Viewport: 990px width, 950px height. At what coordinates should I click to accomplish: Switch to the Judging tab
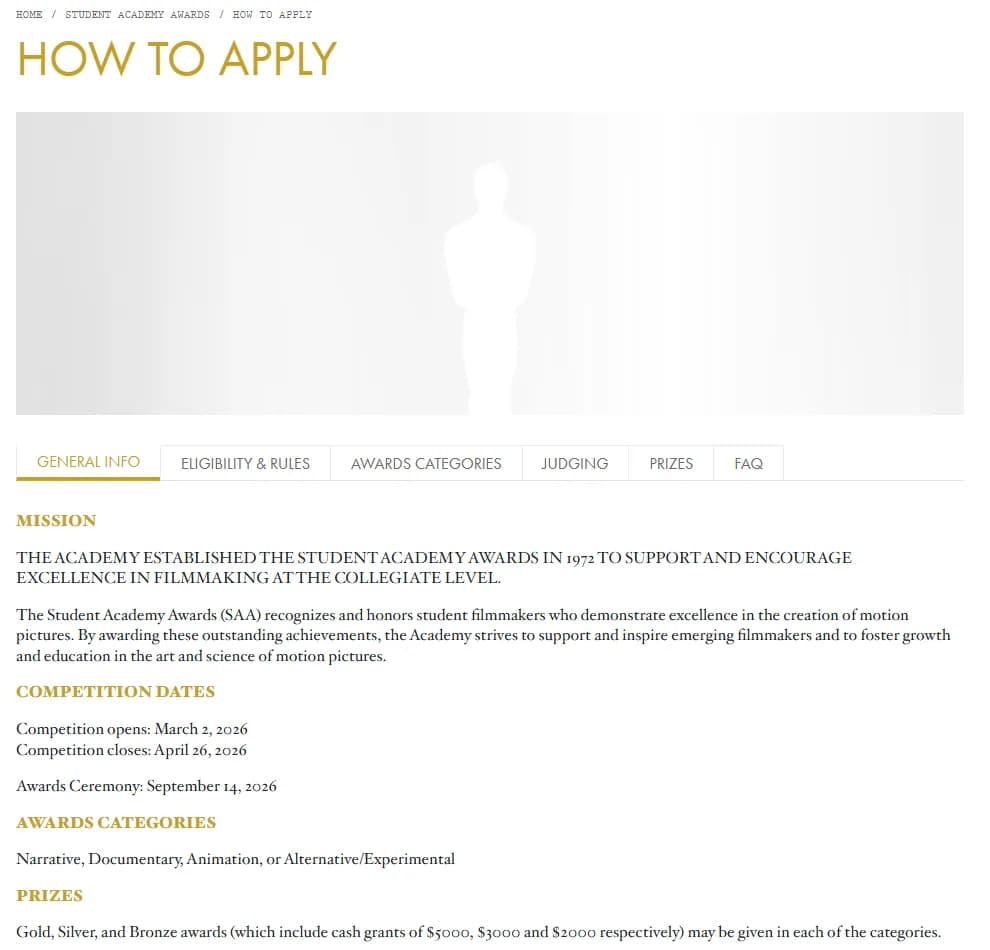pos(575,464)
